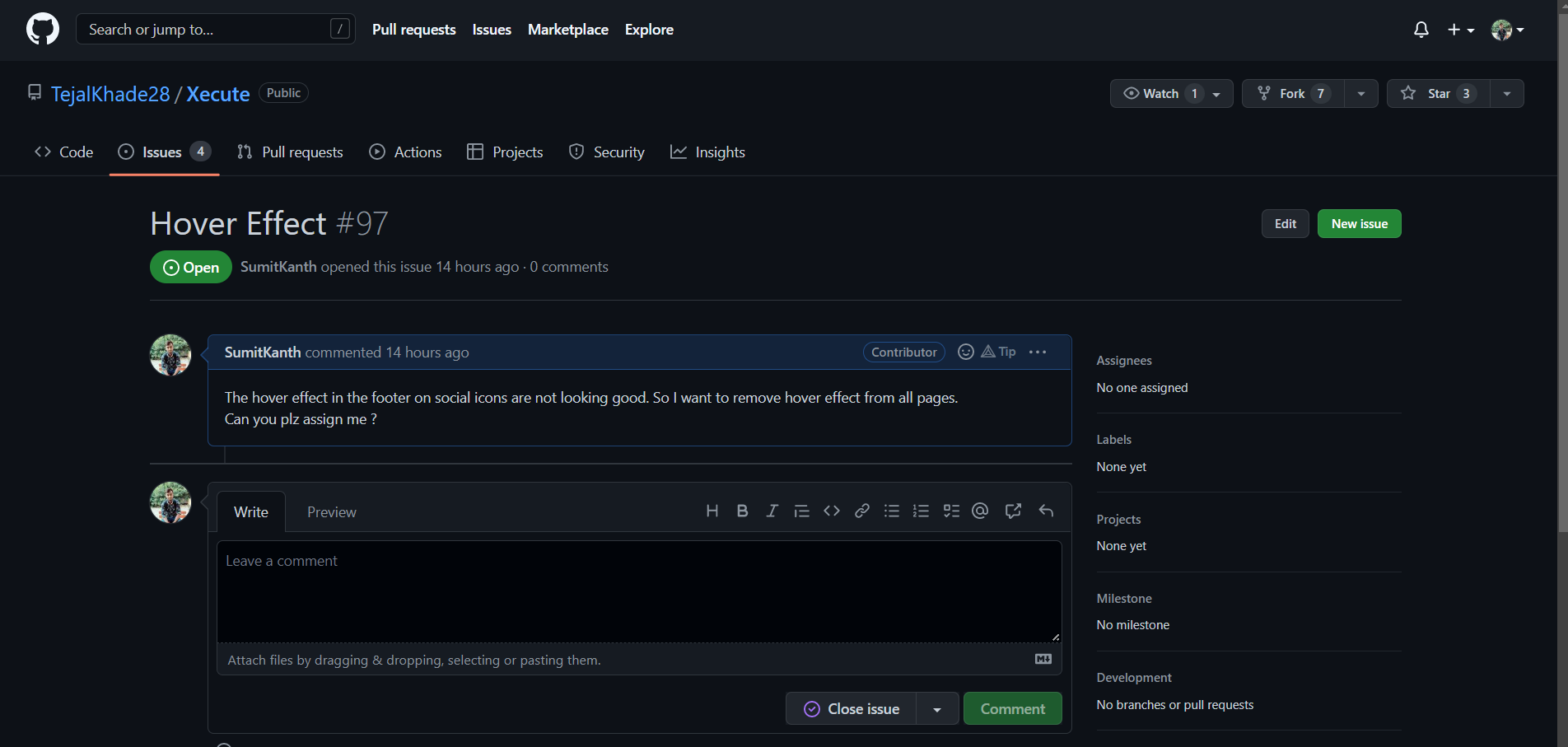
Task: Click the 14 hours ago comment timestamp
Action: pyautogui.click(x=427, y=352)
